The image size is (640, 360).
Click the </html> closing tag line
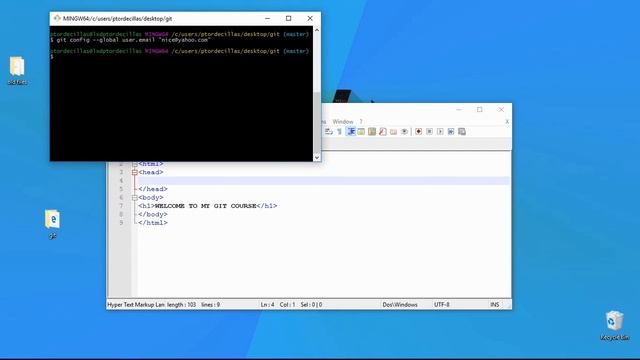153,223
